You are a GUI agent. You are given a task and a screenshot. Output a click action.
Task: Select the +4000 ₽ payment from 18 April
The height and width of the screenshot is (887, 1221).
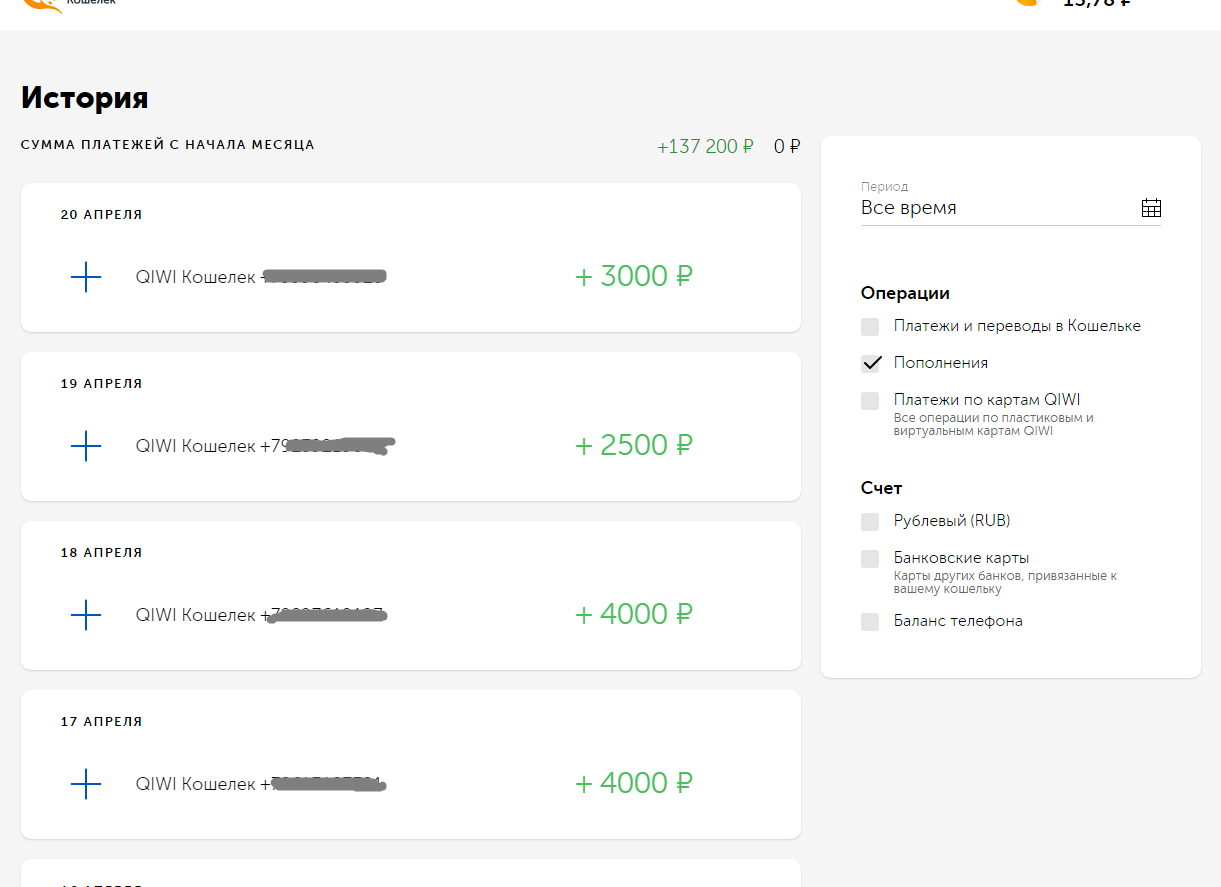pos(410,595)
